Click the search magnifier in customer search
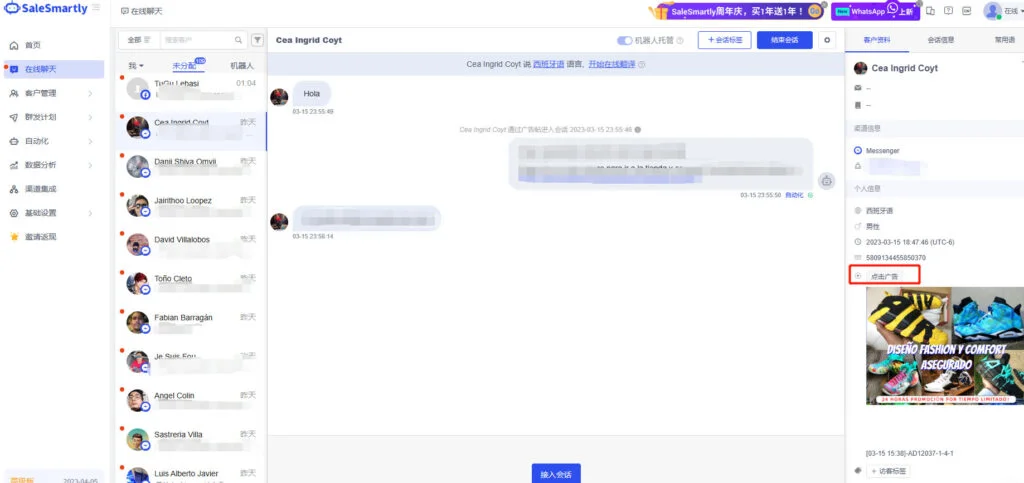 (x=238, y=40)
